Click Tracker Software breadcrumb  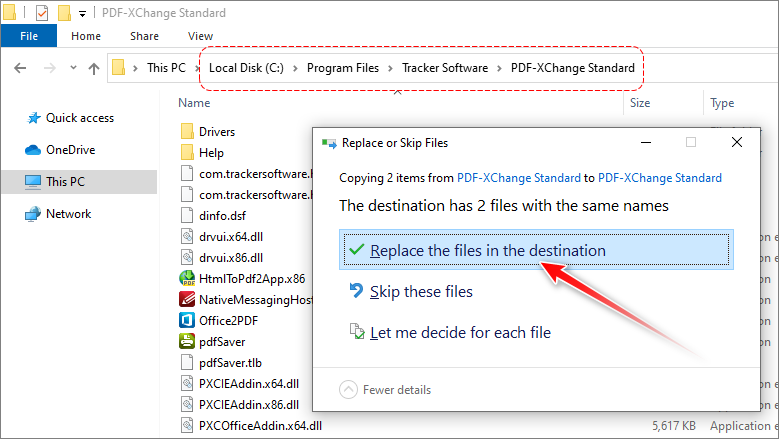pyautogui.click(x=445, y=68)
